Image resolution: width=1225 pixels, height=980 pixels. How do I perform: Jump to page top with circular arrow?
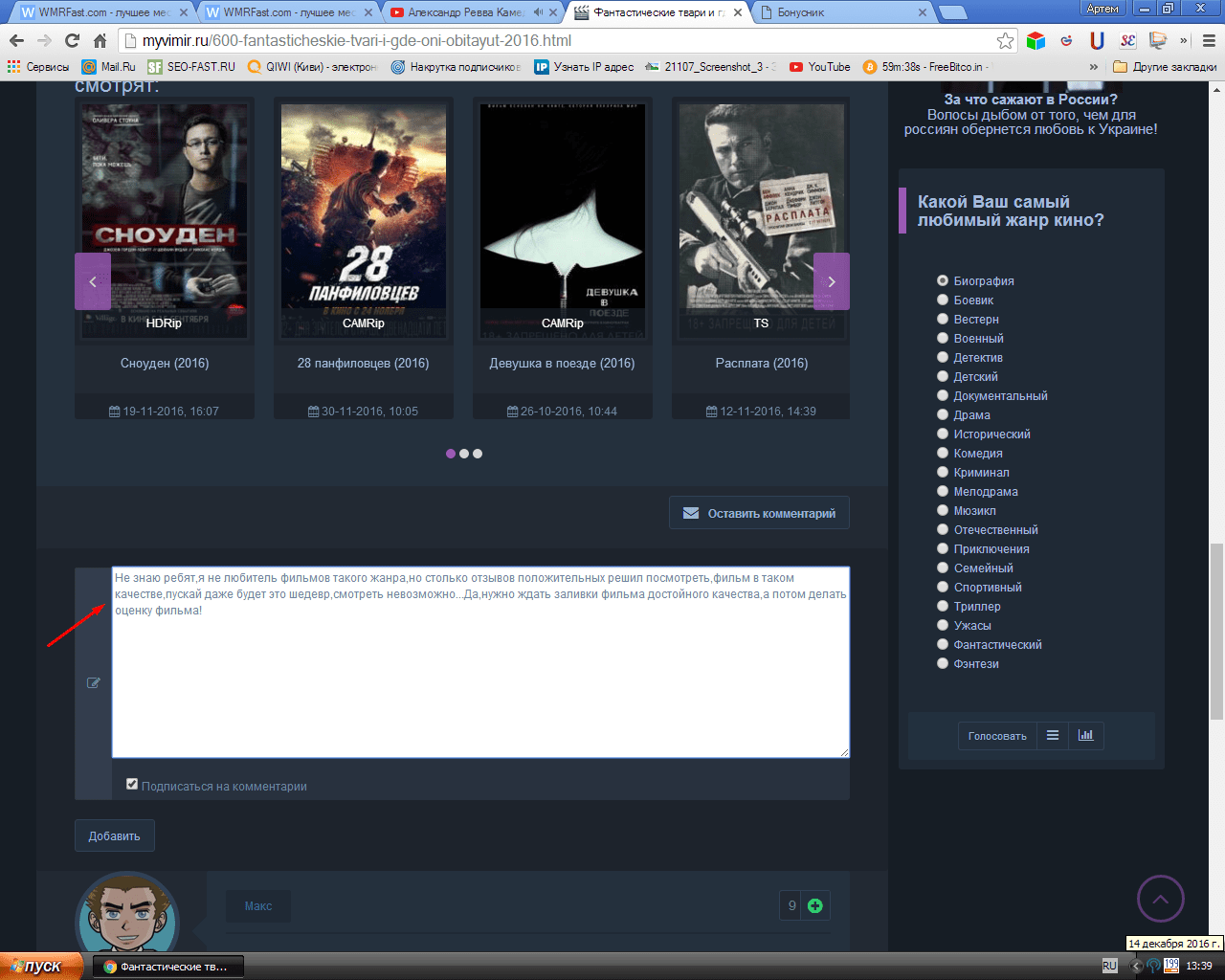point(1161,900)
